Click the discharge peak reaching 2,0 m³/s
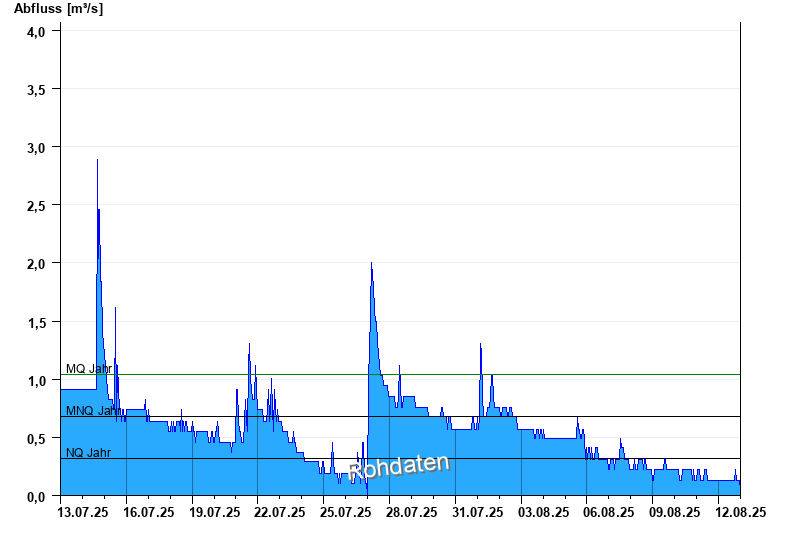This screenshot has width=800, height=550. coord(371,264)
